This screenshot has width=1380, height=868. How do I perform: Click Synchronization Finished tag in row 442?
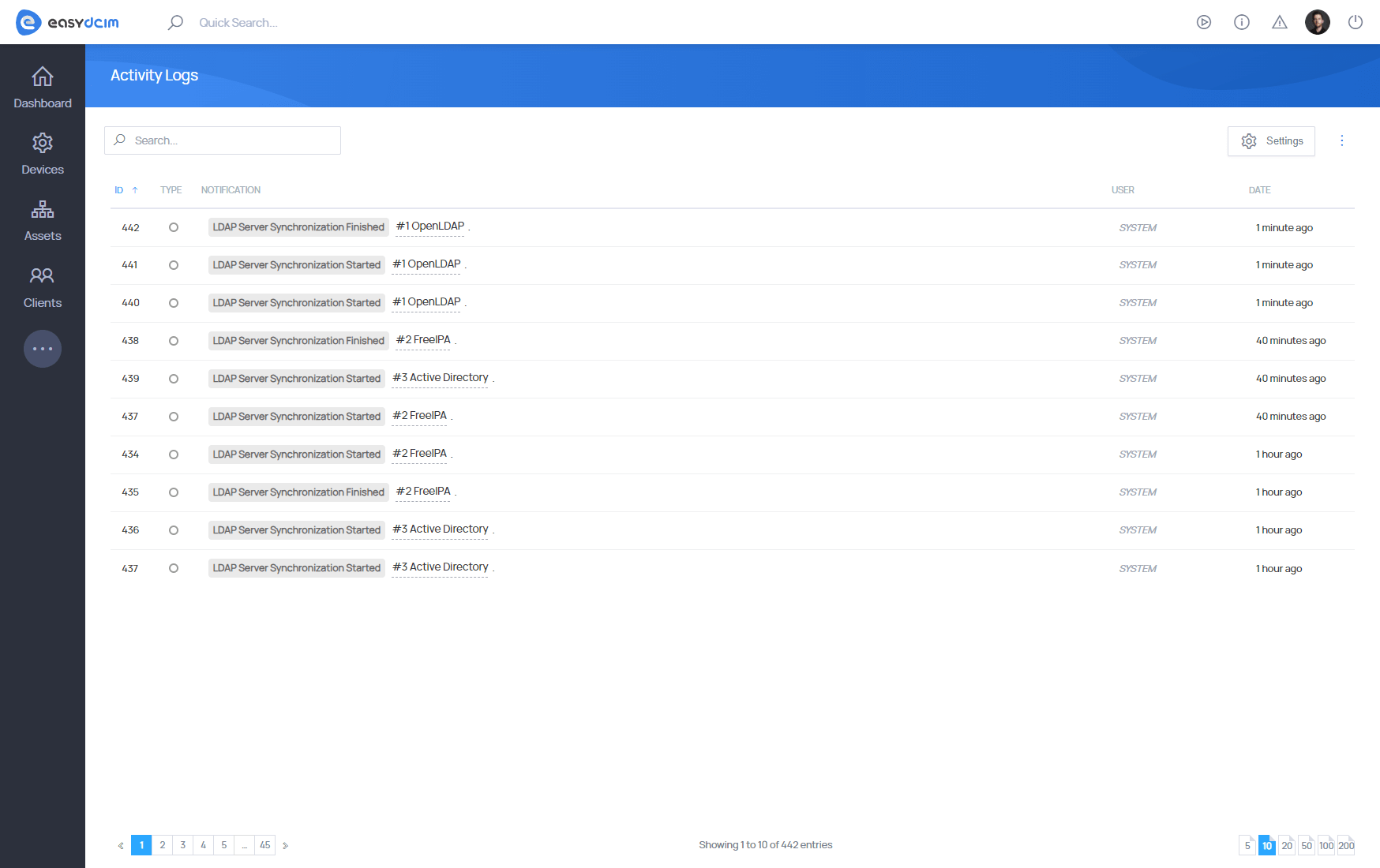[298, 227]
